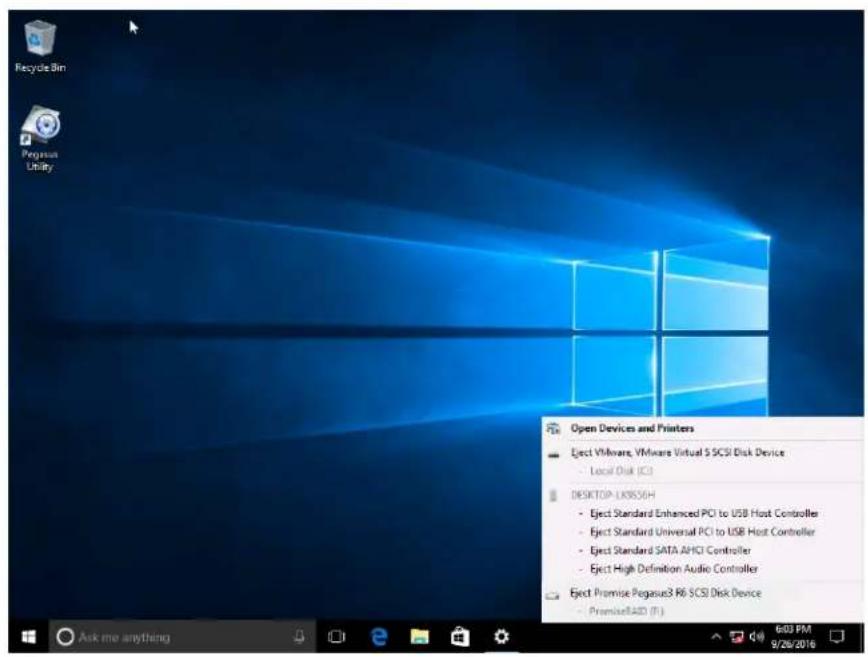The height and width of the screenshot is (657, 868).
Task: Eject High Definition Audio Controller
Action: tap(674, 569)
